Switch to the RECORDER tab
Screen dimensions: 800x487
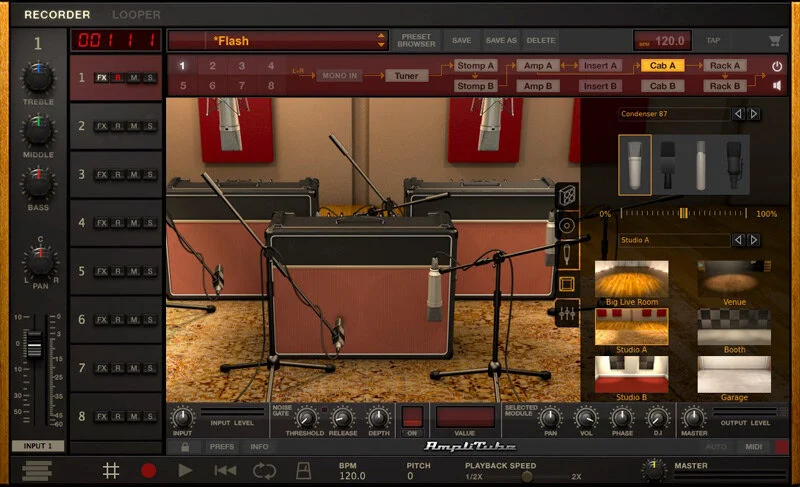57,15
